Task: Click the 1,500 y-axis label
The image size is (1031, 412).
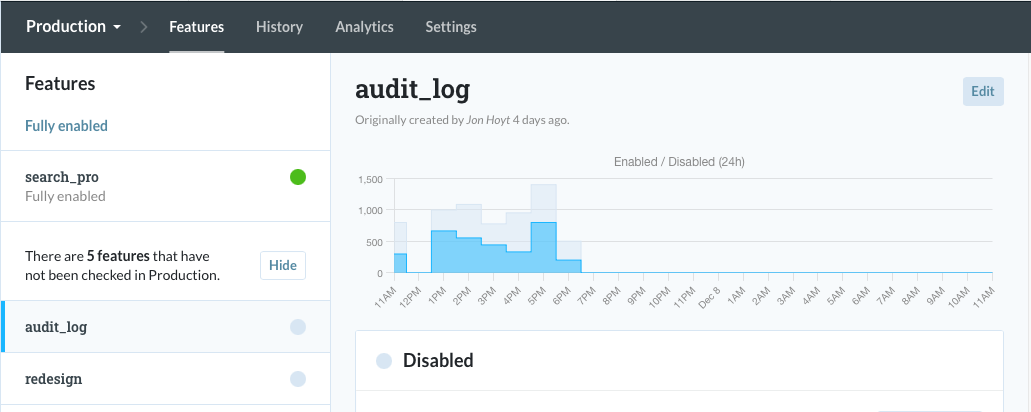Action: tap(371, 179)
